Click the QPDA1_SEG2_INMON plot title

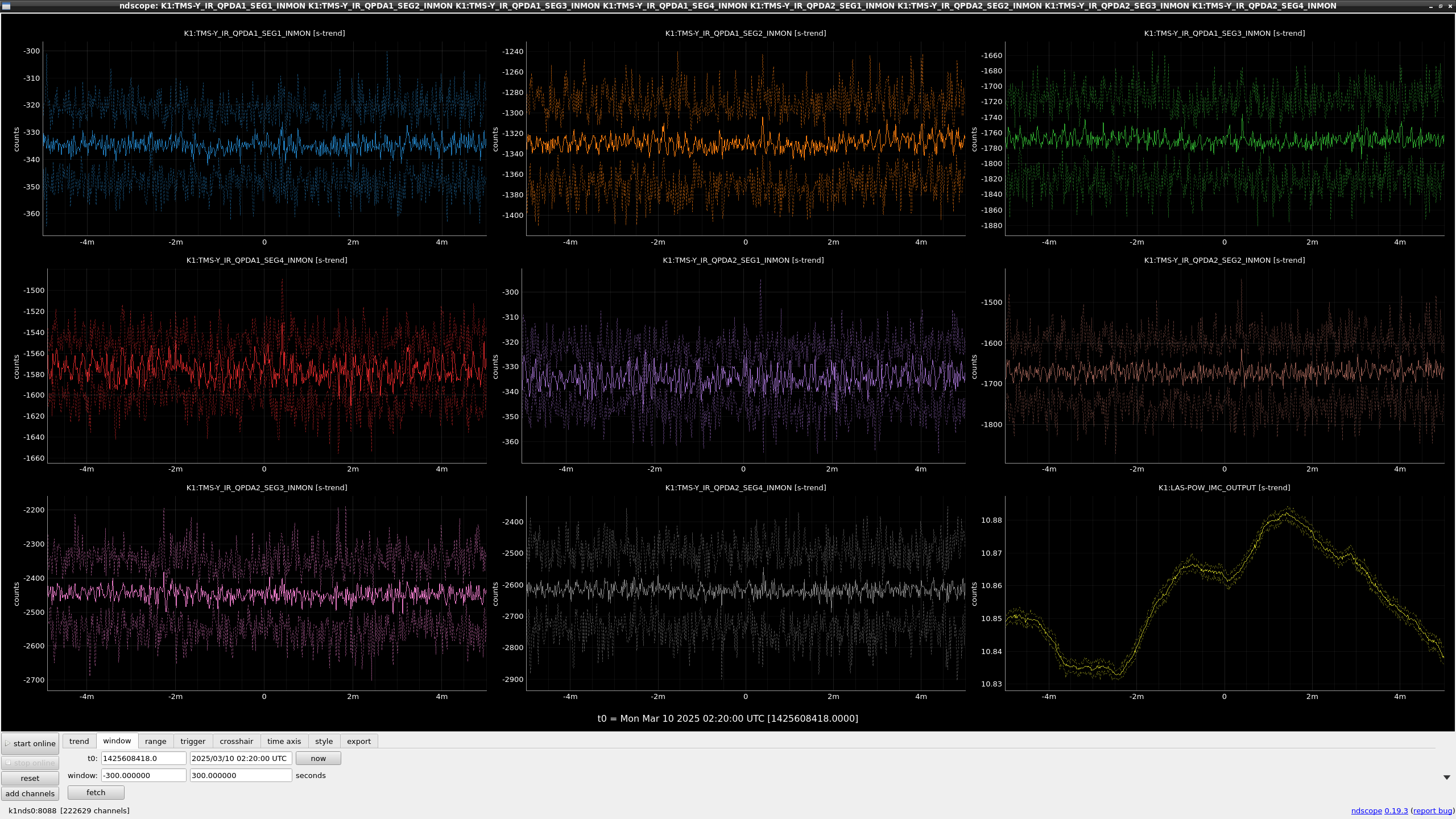[746, 33]
